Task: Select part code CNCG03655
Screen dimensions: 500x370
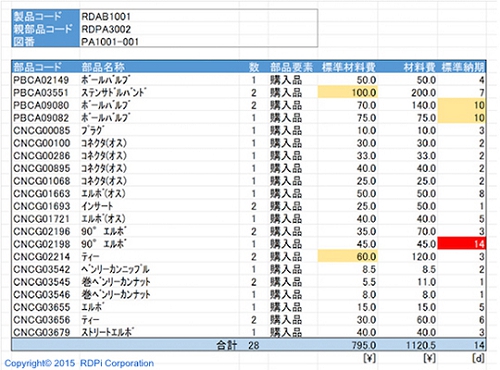Action: pos(42,307)
